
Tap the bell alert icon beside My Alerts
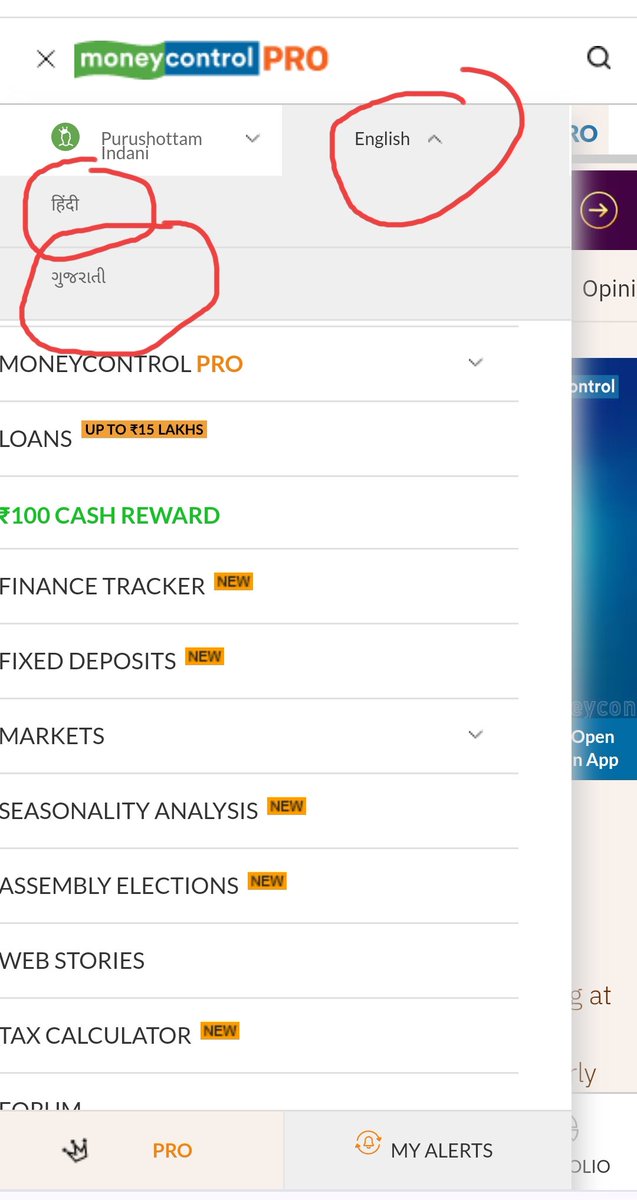point(369,1144)
